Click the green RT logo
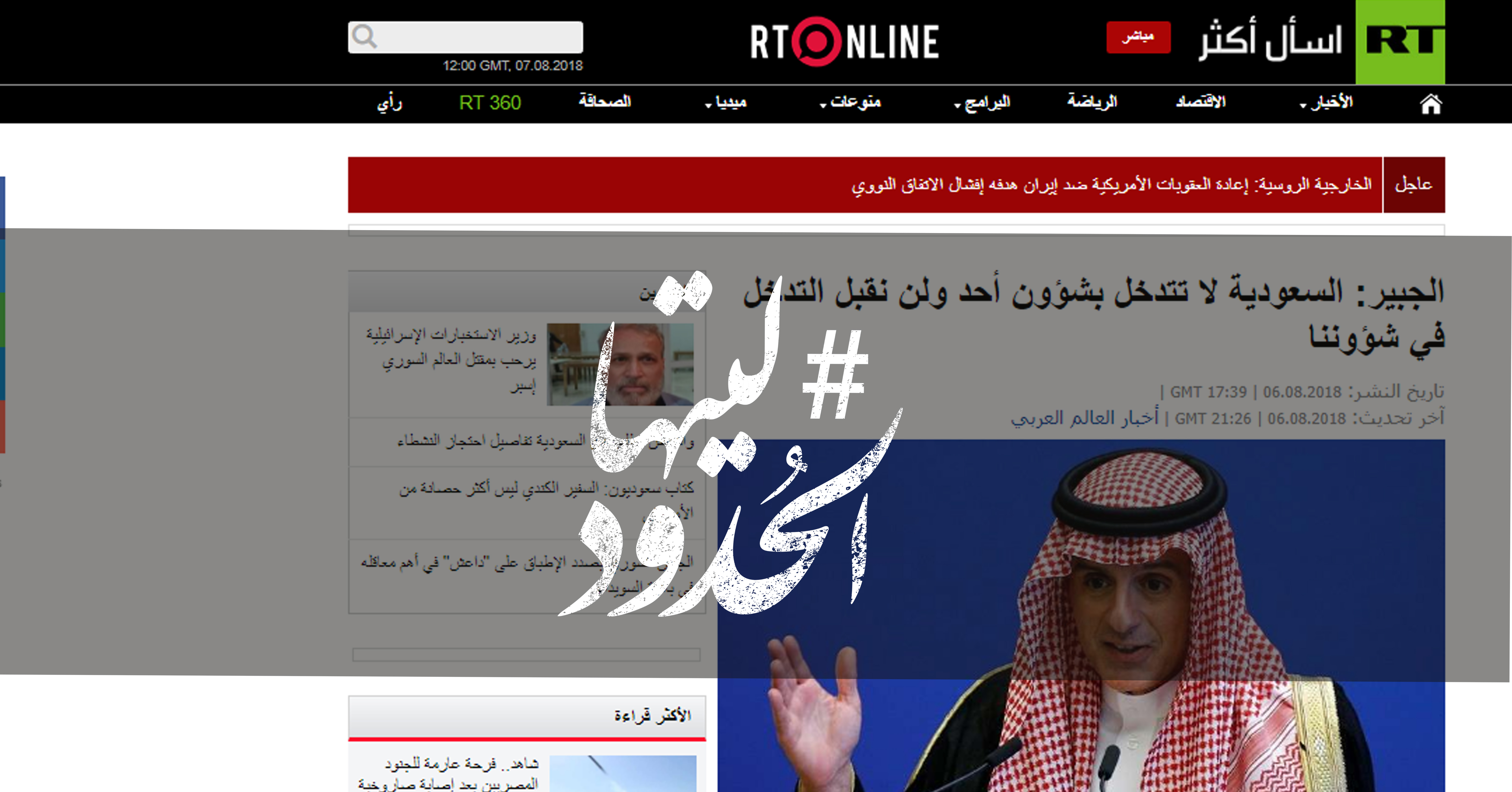 click(x=1401, y=42)
